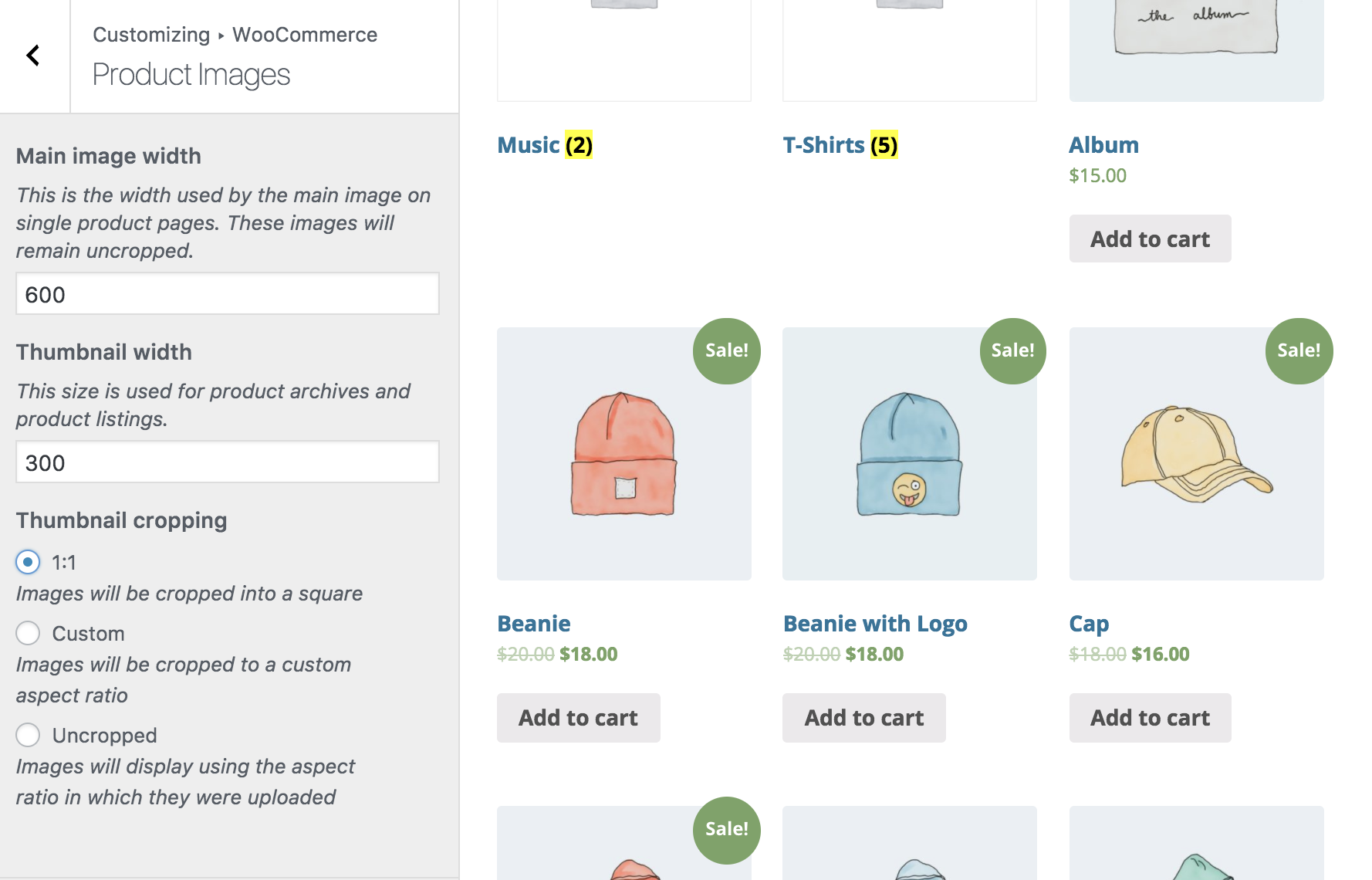Click the Sale! badge on Beanie with Logo
The width and height of the screenshot is (1372, 880).
(x=1012, y=351)
